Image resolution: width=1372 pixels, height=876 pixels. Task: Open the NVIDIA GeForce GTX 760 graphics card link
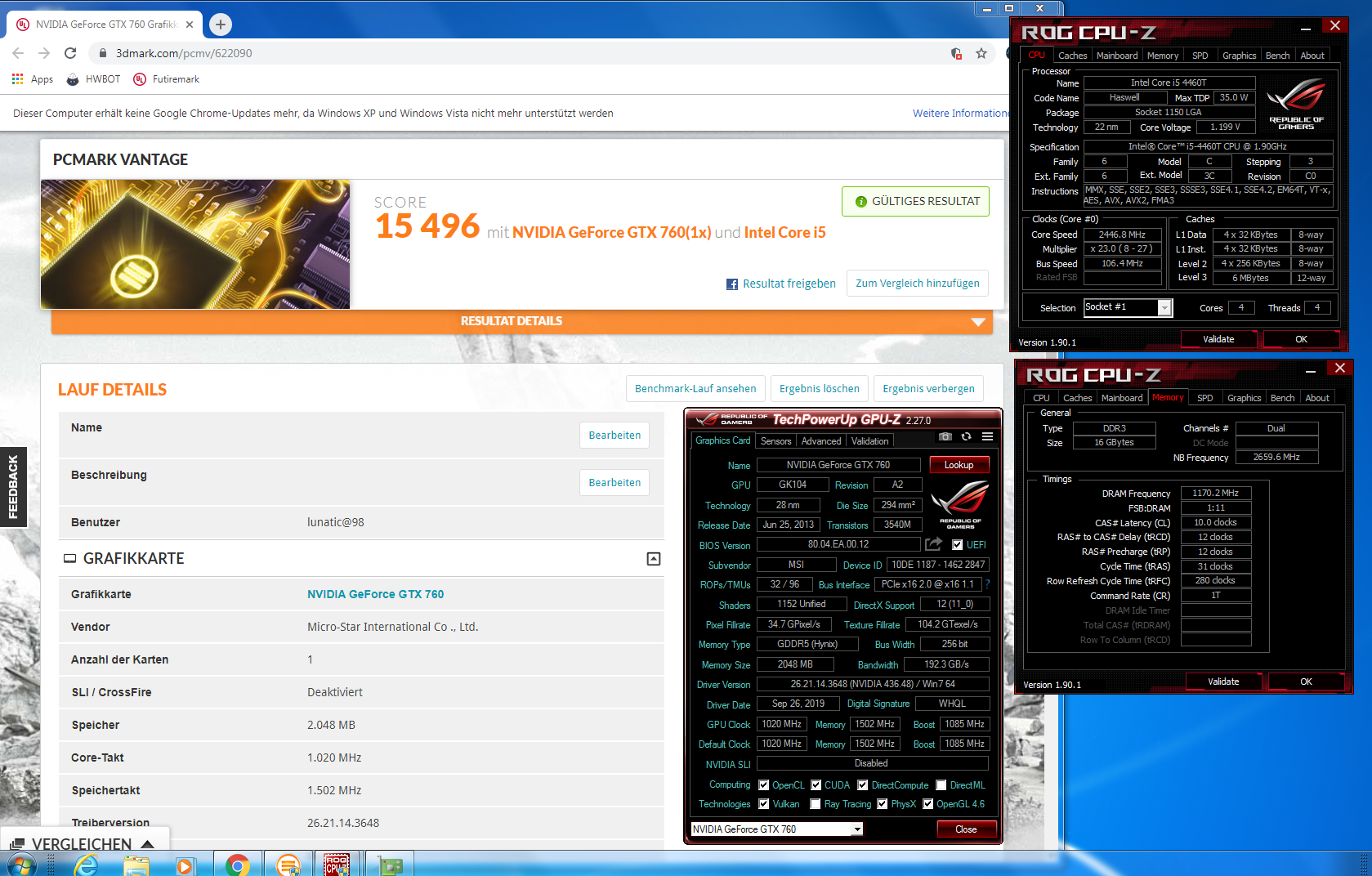[375, 594]
